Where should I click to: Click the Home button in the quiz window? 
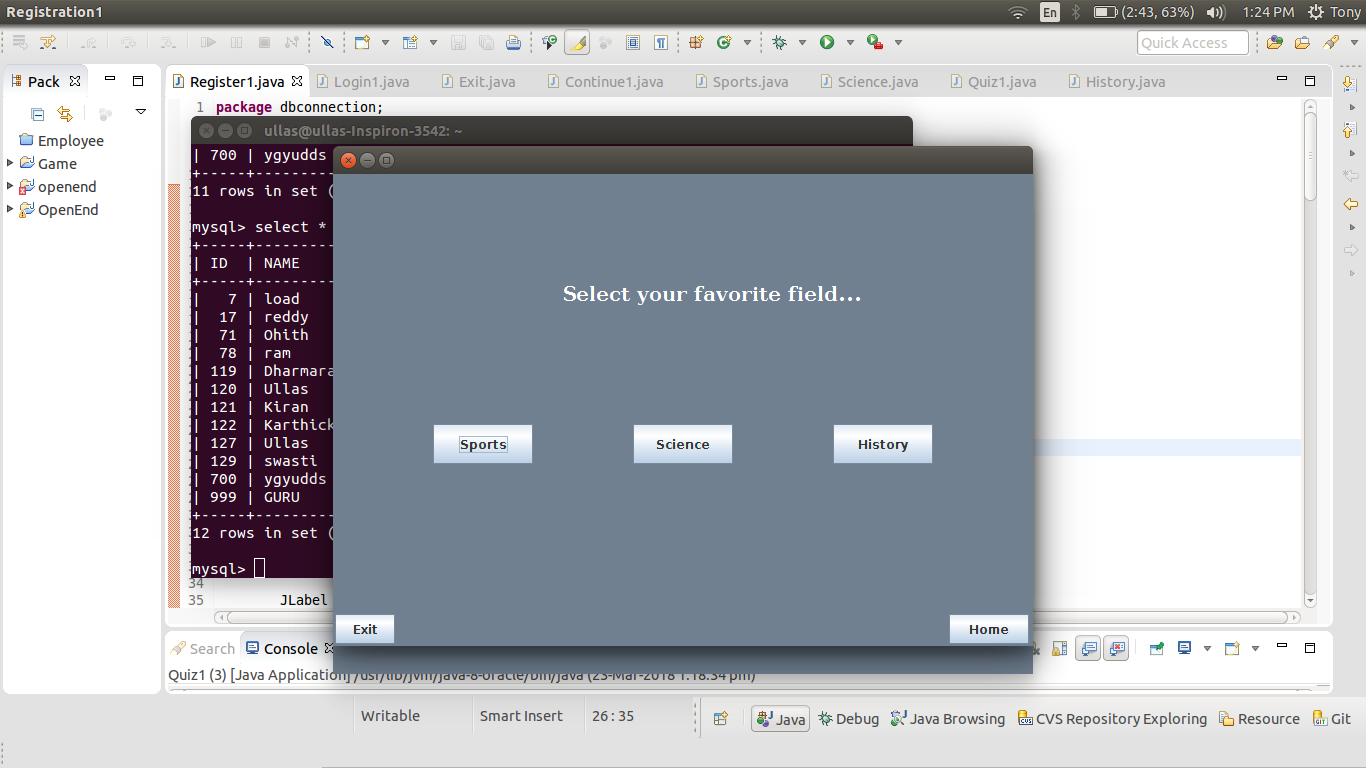pos(988,629)
